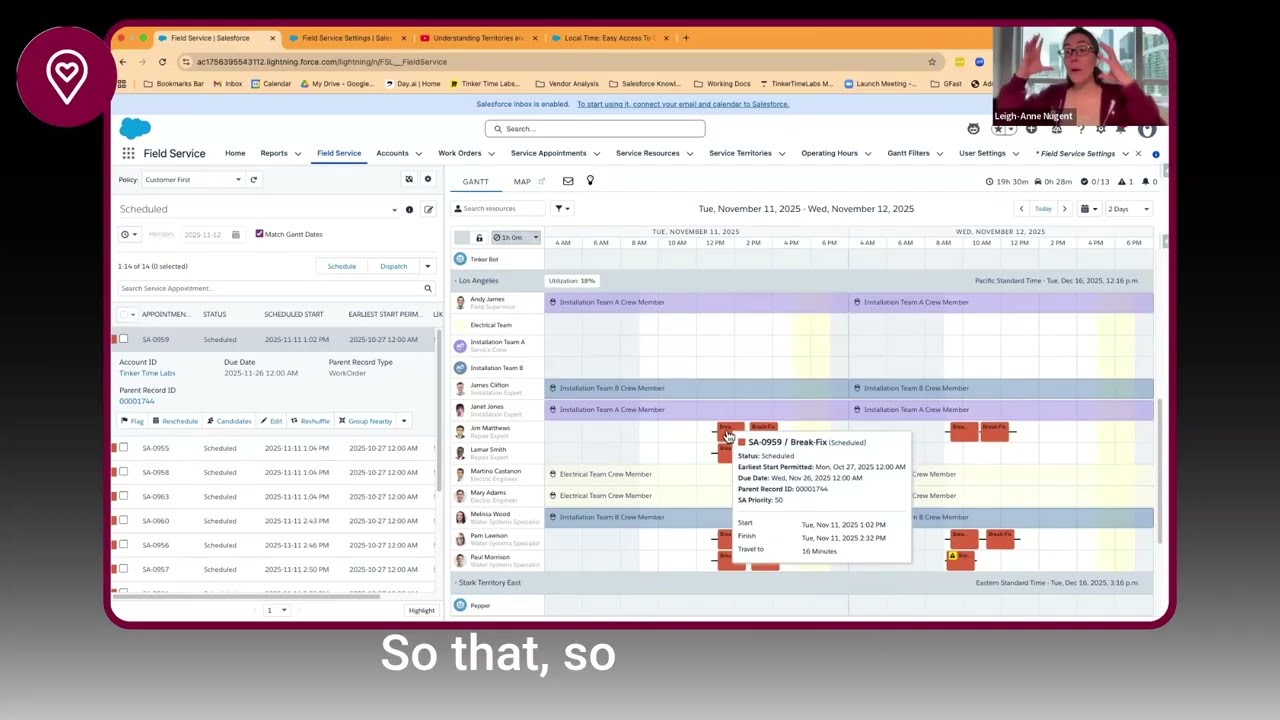Image resolution: width=1280 pixels, height=720 pixels.
Task: Open the 2 Days time span dropdown
Action: pos(1128,208)
